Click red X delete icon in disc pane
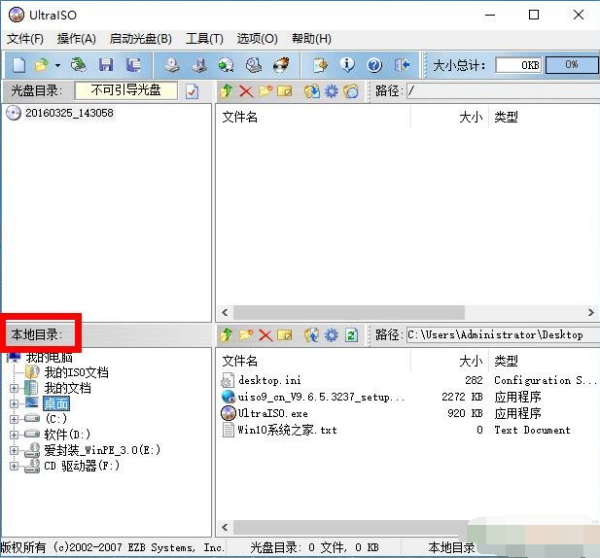Image resolution: width=600 pixels, height=558 pixels. point(245,91)
